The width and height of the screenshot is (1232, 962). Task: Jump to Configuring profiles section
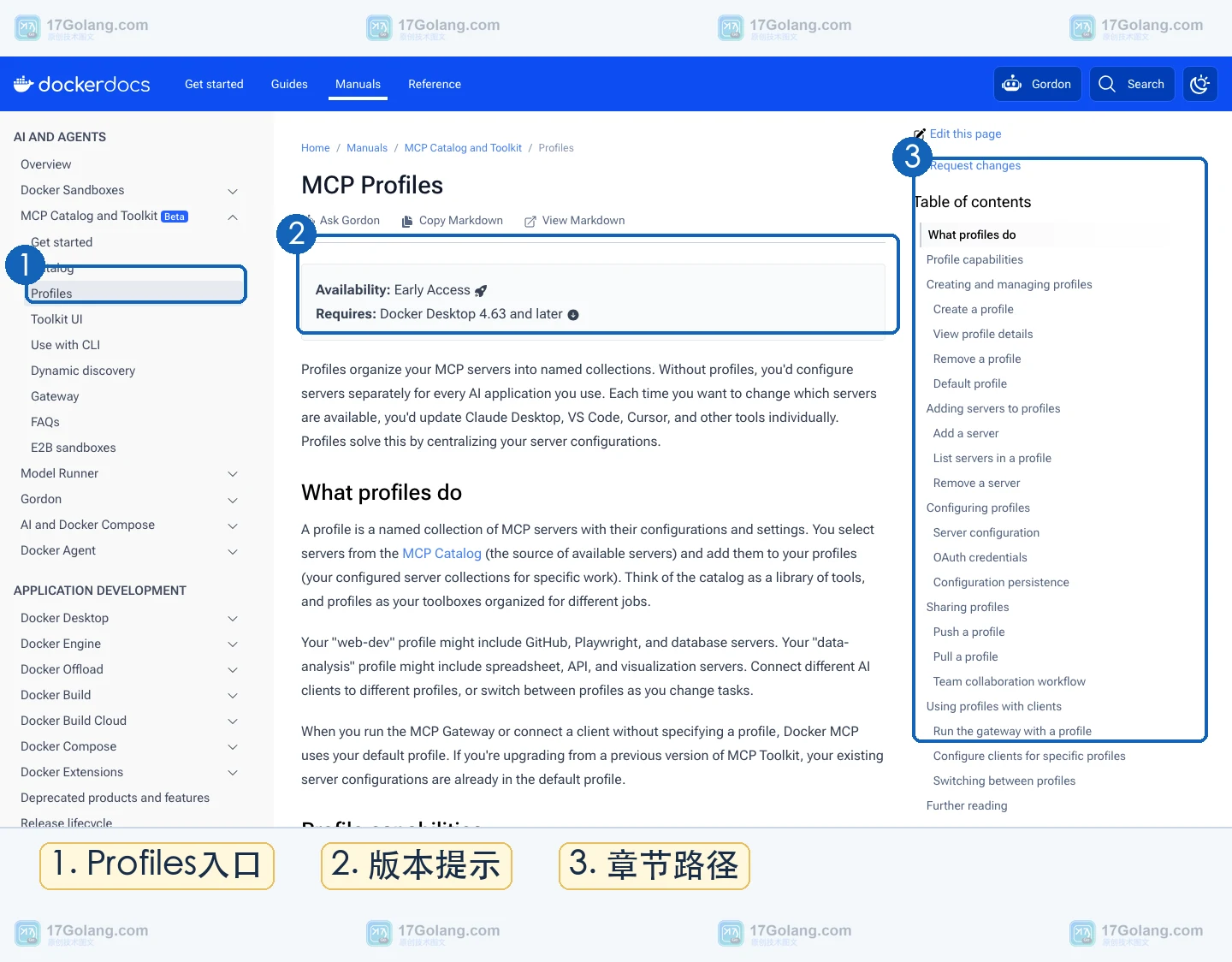pos(978,508)
